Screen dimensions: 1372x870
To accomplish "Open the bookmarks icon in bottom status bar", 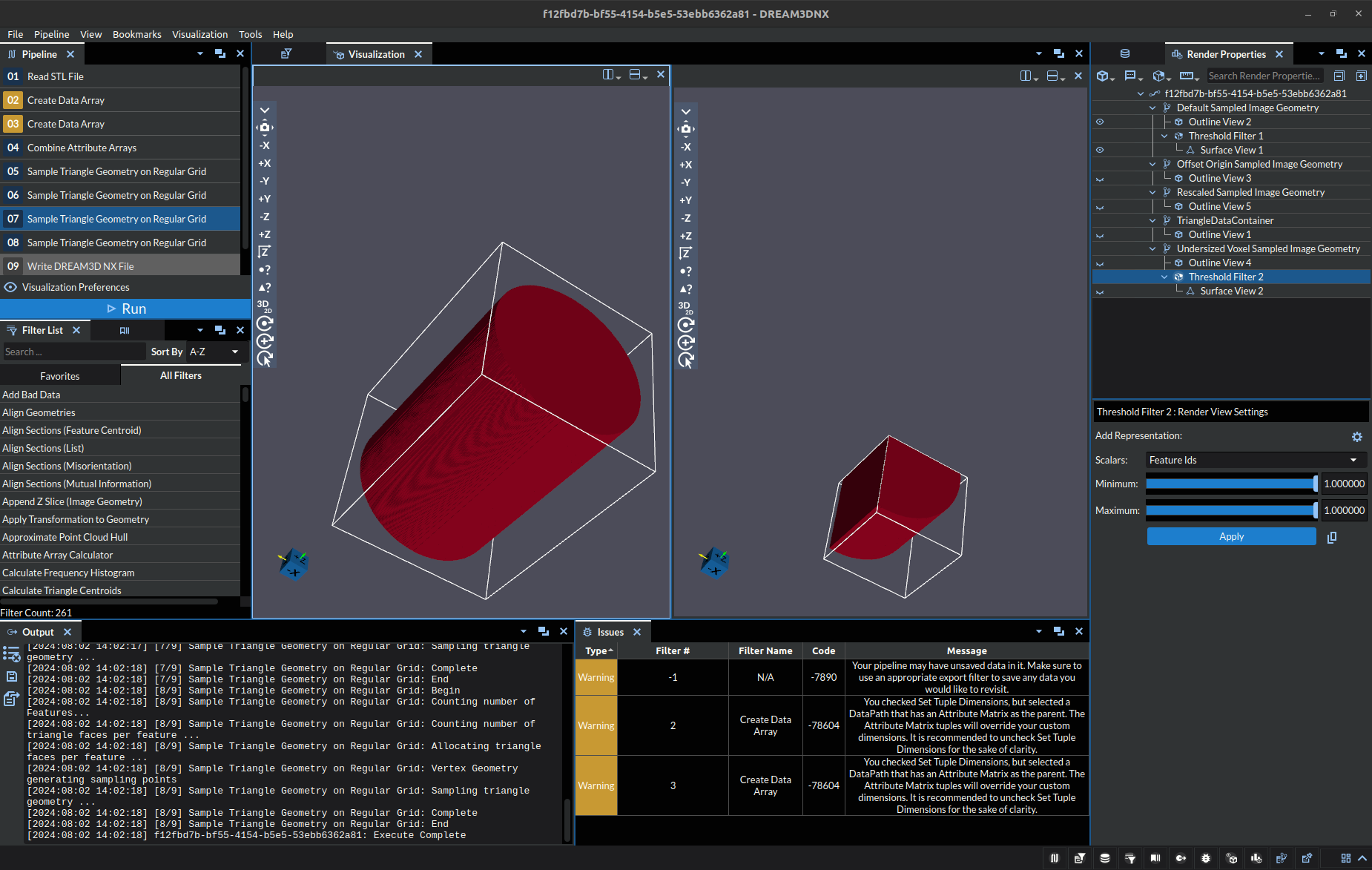I will 1155,857.
